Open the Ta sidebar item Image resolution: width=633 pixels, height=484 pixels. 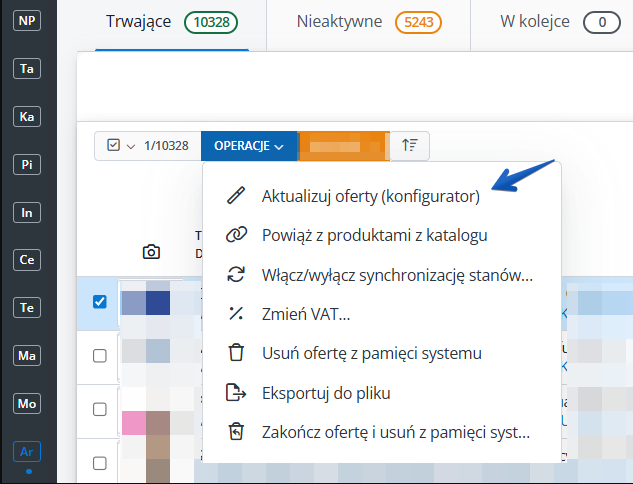tap(27, 69)
